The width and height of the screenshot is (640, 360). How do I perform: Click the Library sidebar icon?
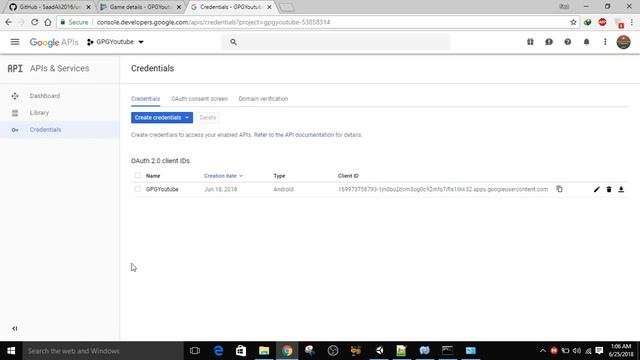pyautogui.click(x=15, y=113)
